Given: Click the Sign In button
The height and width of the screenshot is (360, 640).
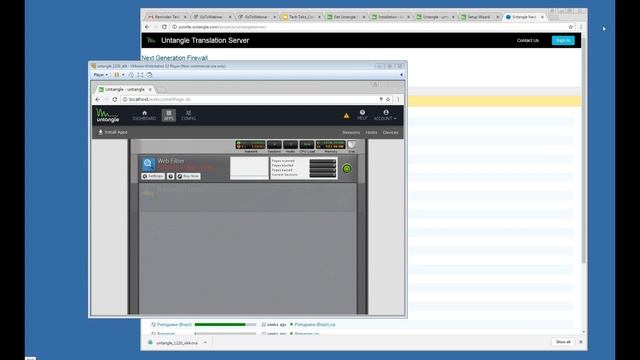Looking at the screenshot, I should pyautogui.click(x=563, y=40).
